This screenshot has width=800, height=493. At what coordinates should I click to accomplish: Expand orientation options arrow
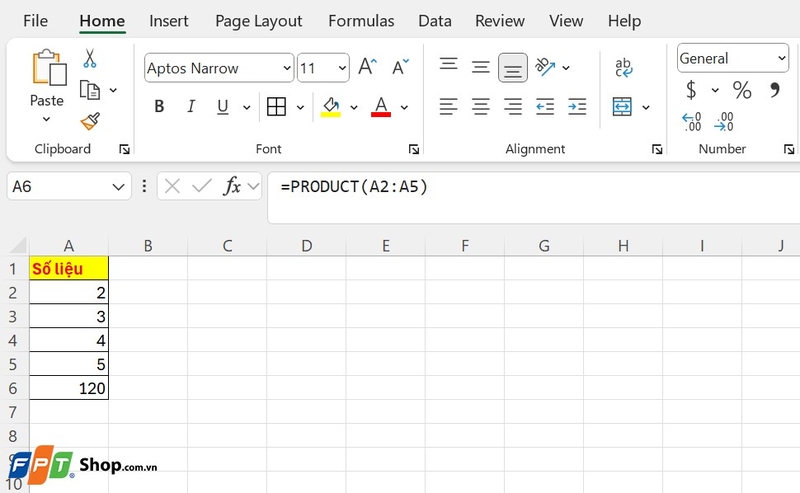click(566, 67)
